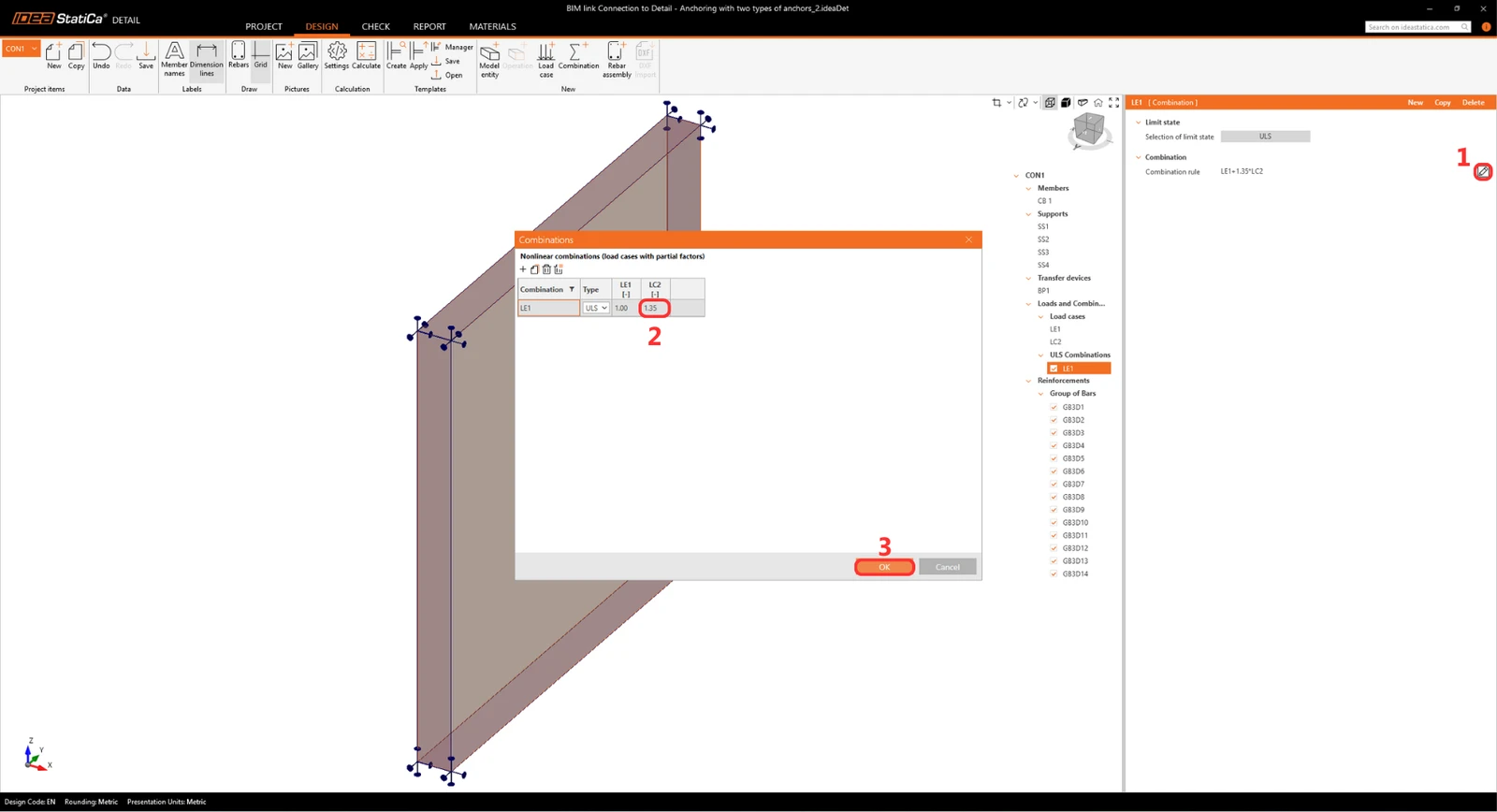Edit combination rule pencil icon
1497x812 pixels.
pos(1483,171)
